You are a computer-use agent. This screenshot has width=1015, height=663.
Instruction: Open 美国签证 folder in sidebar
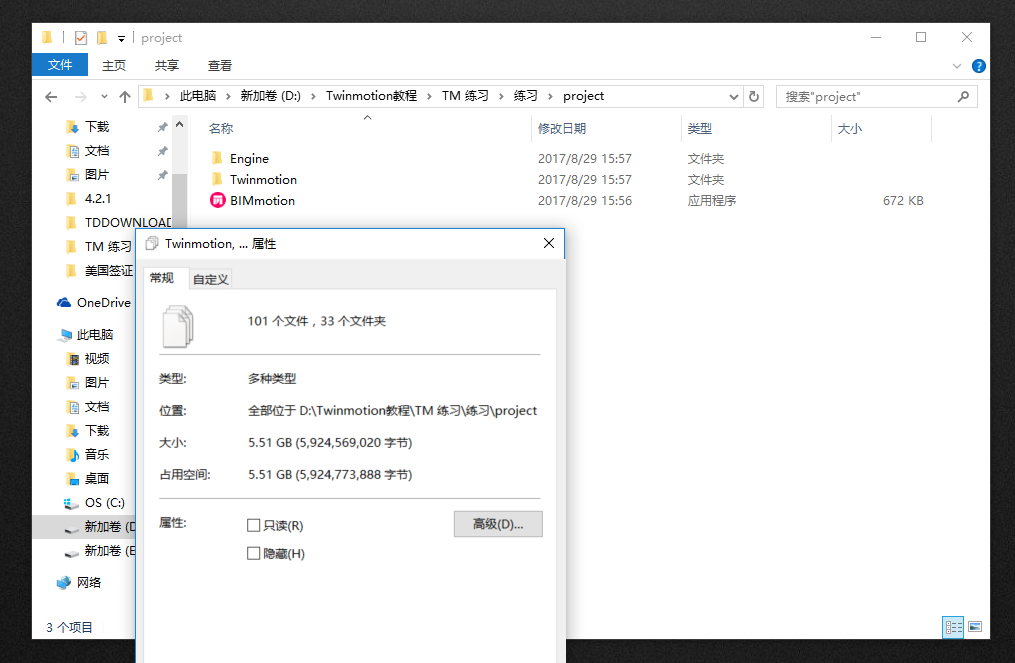99,271
